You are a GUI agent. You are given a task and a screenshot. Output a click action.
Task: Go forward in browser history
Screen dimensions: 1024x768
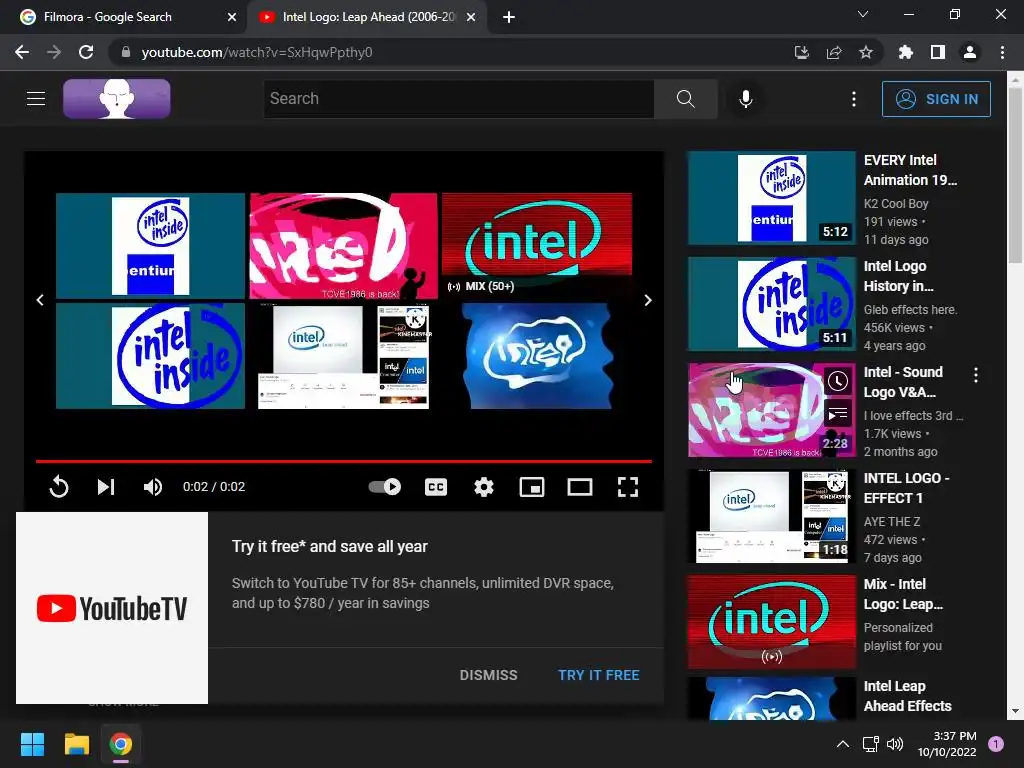point(54,52)
